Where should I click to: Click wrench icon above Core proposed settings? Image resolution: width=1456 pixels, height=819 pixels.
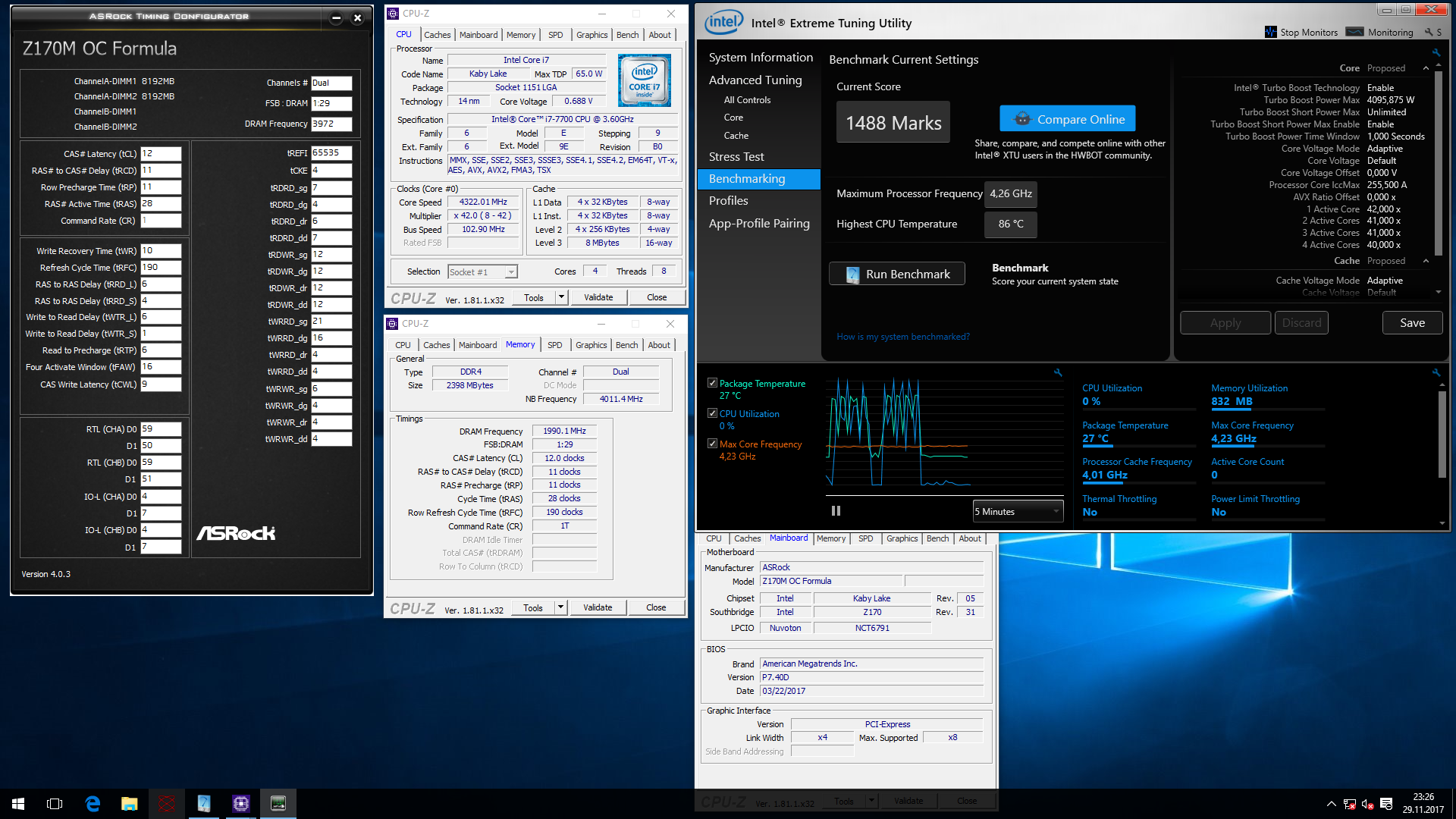1436,52
